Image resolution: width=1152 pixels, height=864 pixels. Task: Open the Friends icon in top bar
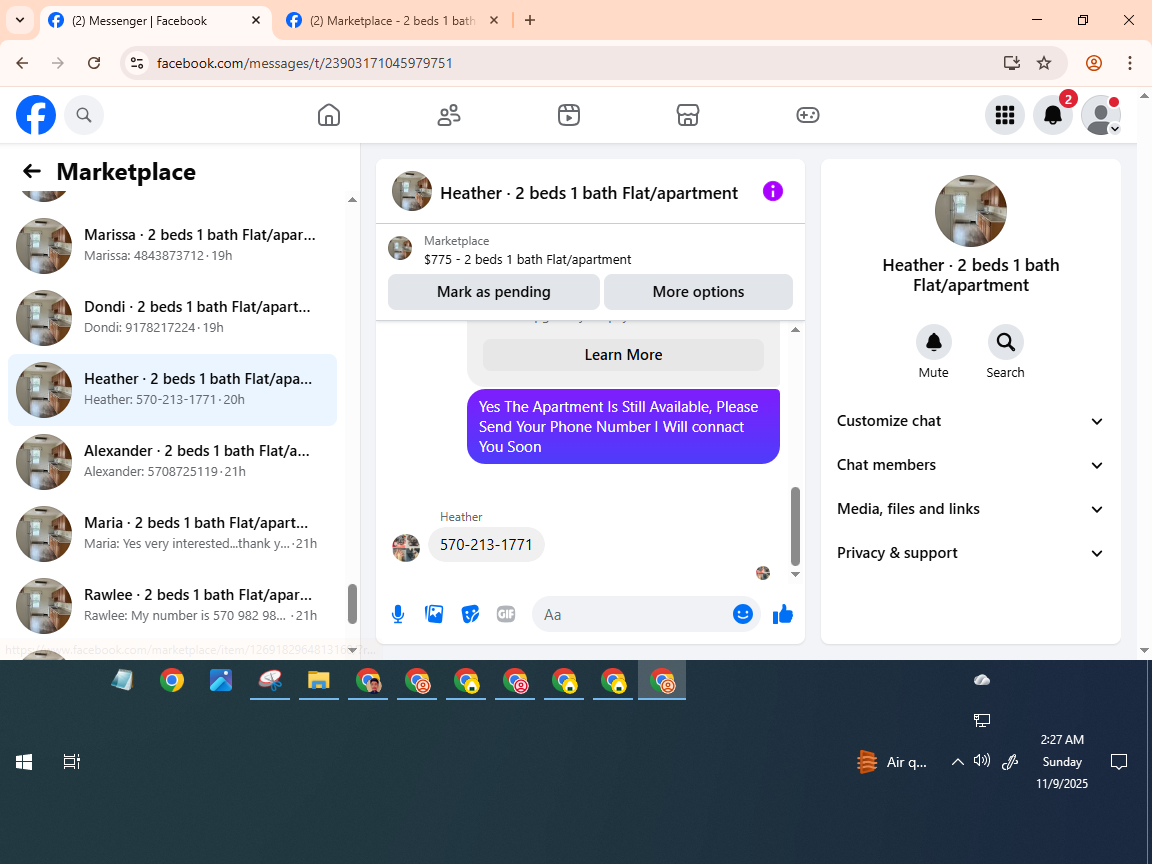pyautogui.click(x=449, y=115)
